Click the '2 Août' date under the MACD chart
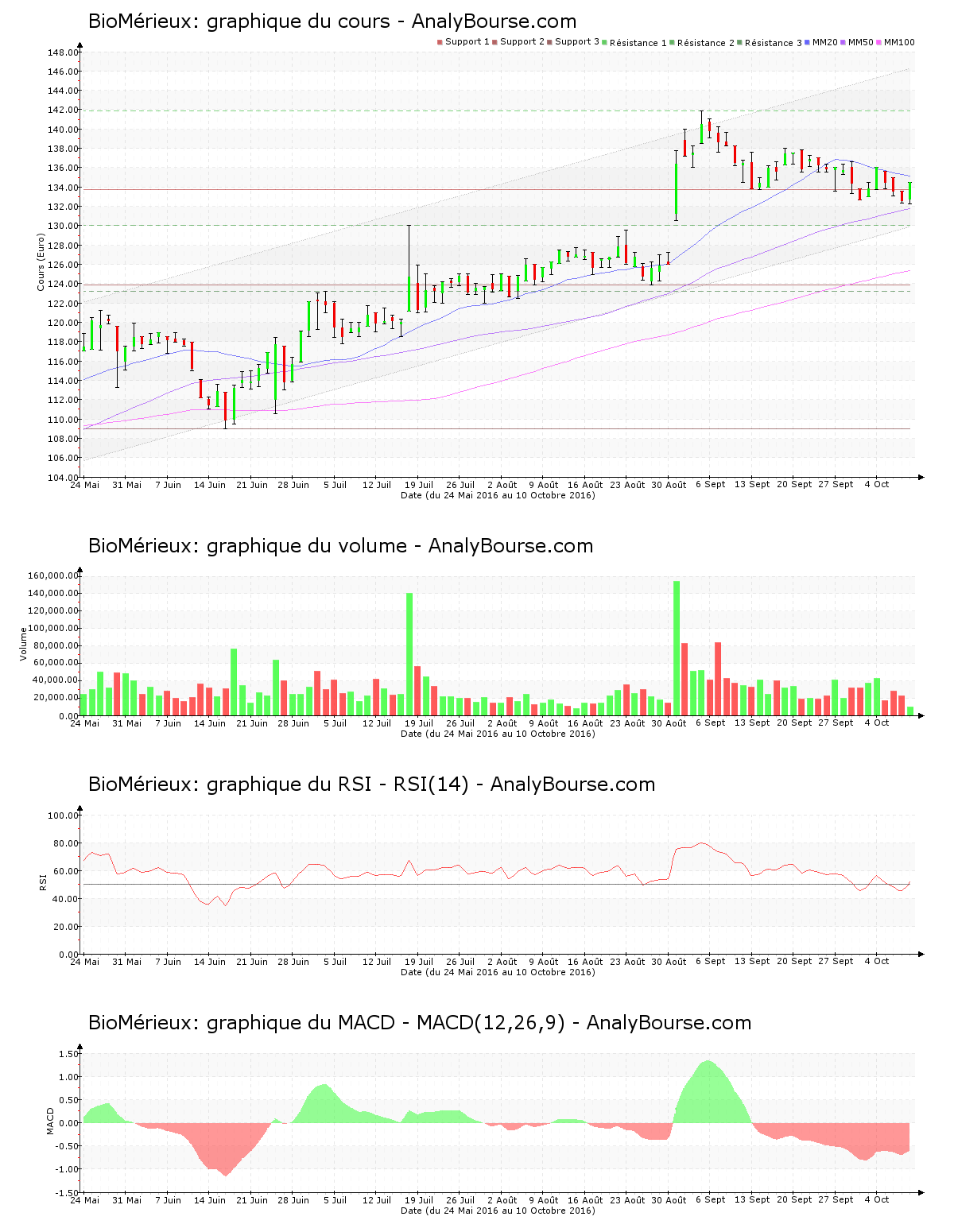This screenshot has width=954, height=1232. [x=502, y=1200]
